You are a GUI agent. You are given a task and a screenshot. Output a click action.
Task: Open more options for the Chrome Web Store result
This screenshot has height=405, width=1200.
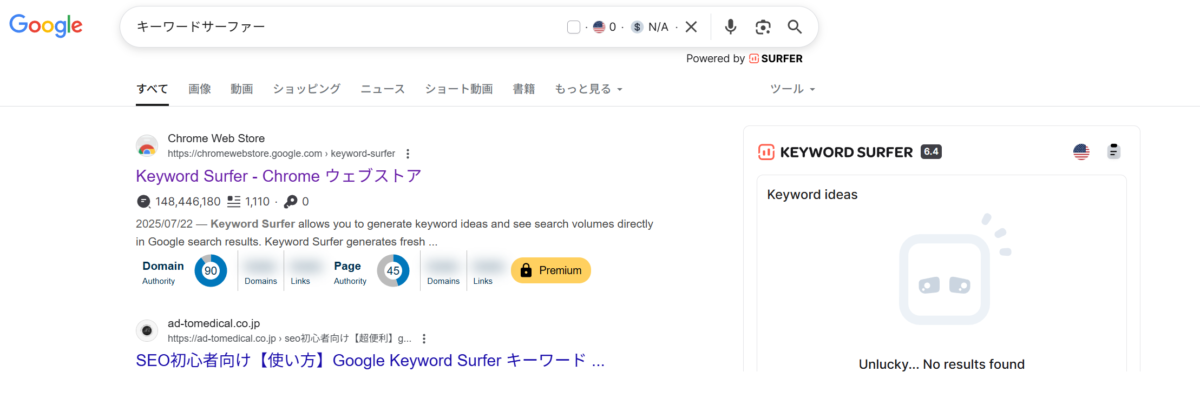(x=408, y=154)
